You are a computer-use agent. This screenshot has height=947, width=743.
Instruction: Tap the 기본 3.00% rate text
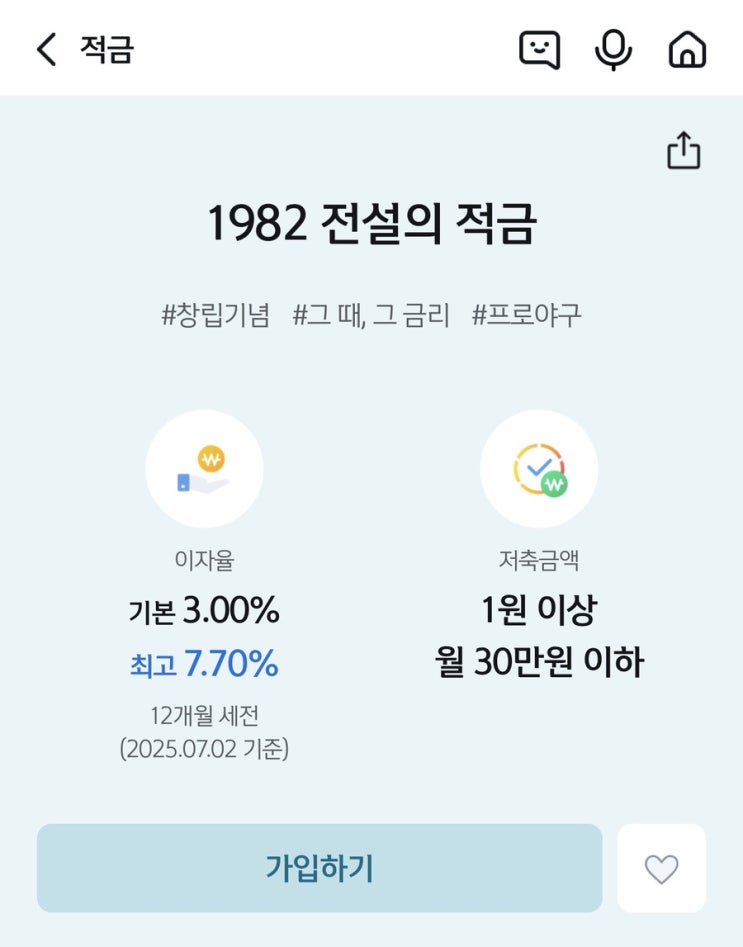[x=204, y=611]
